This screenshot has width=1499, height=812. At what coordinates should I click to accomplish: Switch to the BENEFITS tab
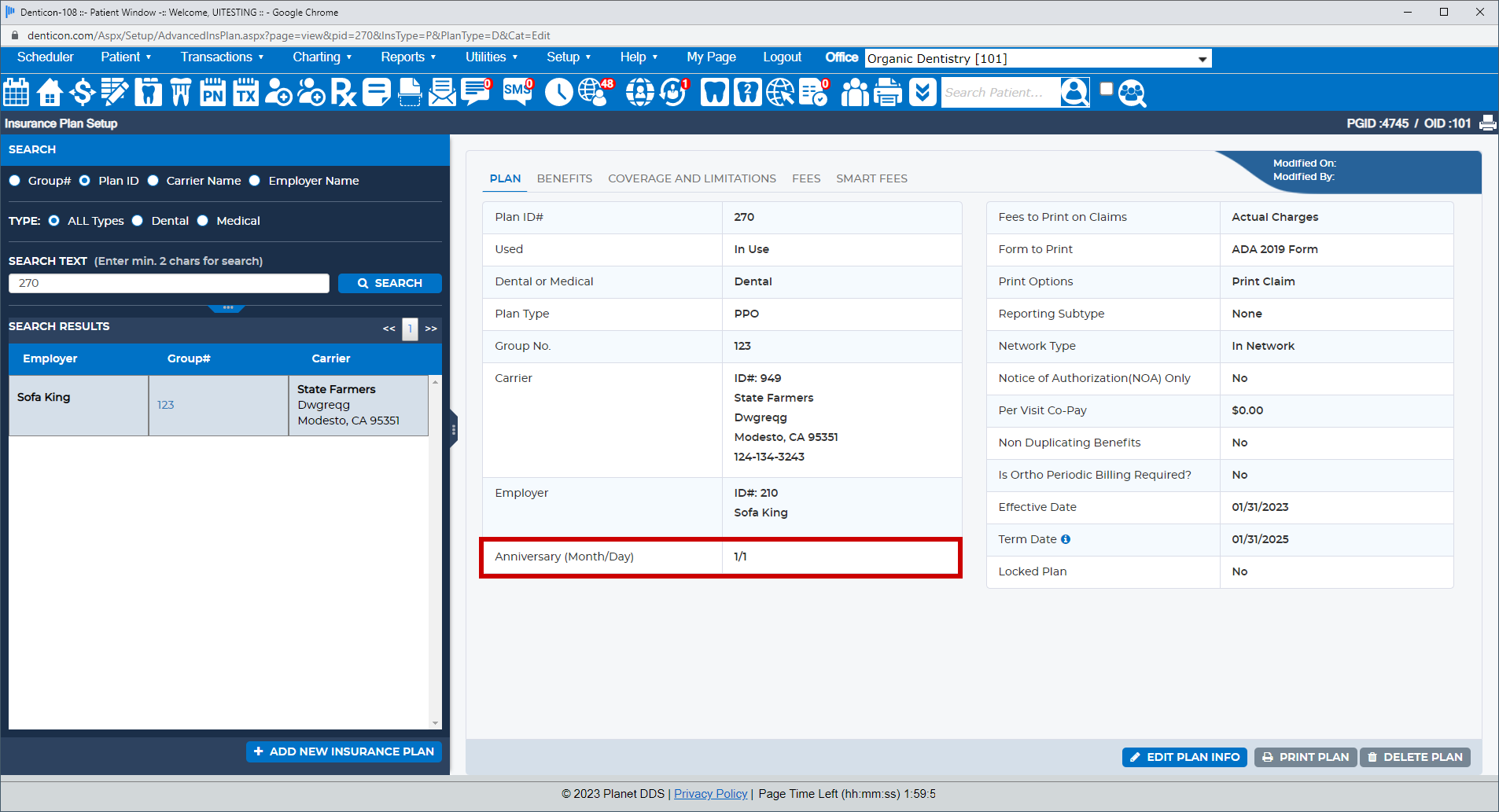pyautogui.click(x=565, y=178)
